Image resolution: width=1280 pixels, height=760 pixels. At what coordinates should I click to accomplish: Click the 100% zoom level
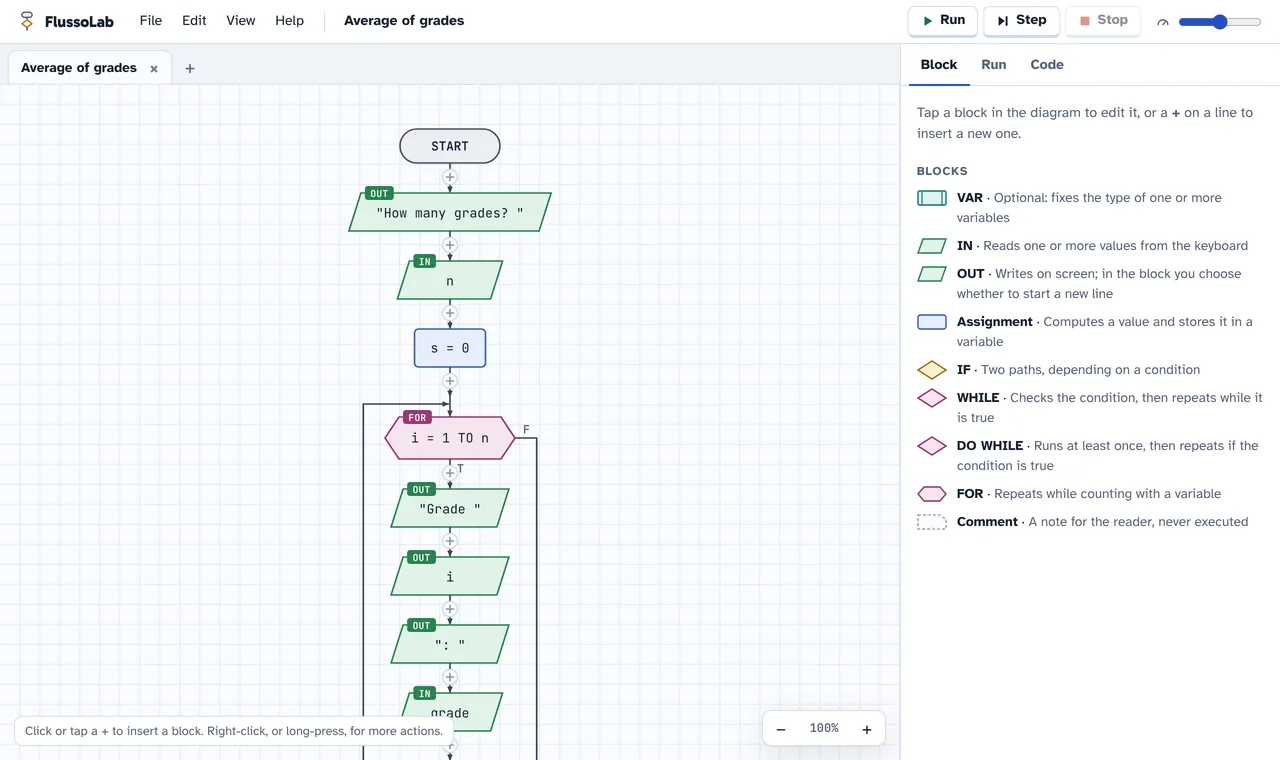coord(824,728)
